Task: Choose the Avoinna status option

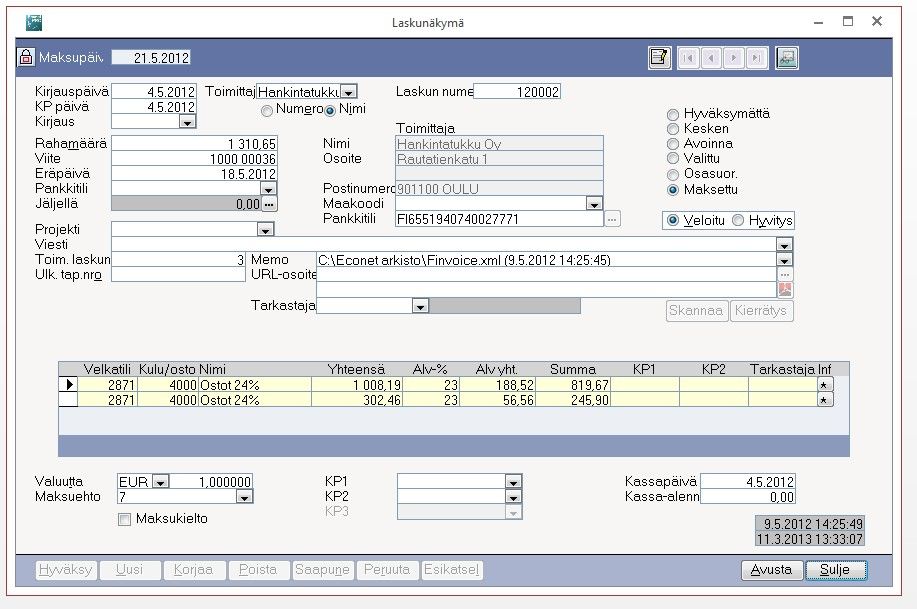Action: pyautogui.click(x=673, y=144)
